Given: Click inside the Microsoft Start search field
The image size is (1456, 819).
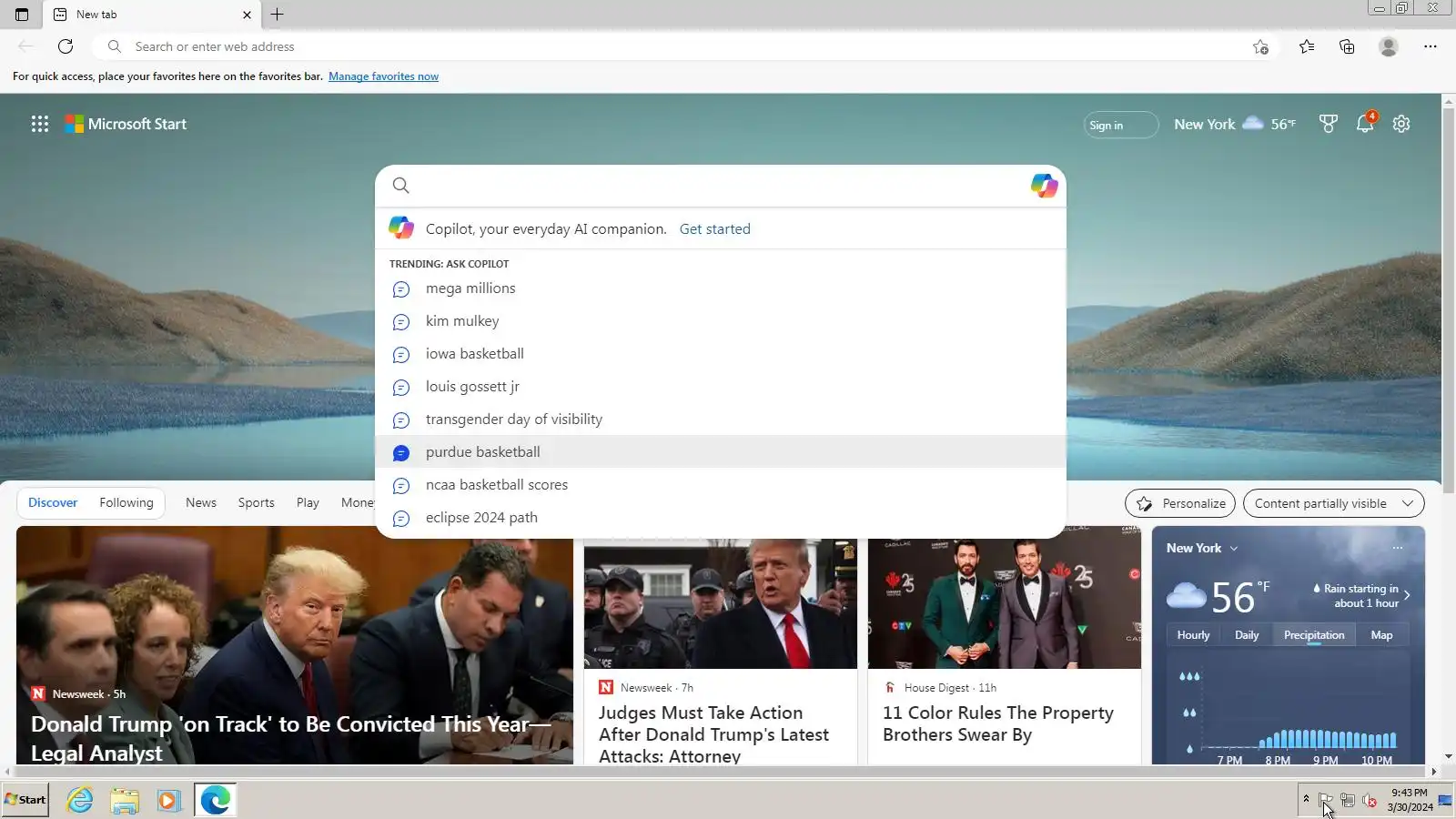Looking at the screenshot, I should tap(719, 186).
